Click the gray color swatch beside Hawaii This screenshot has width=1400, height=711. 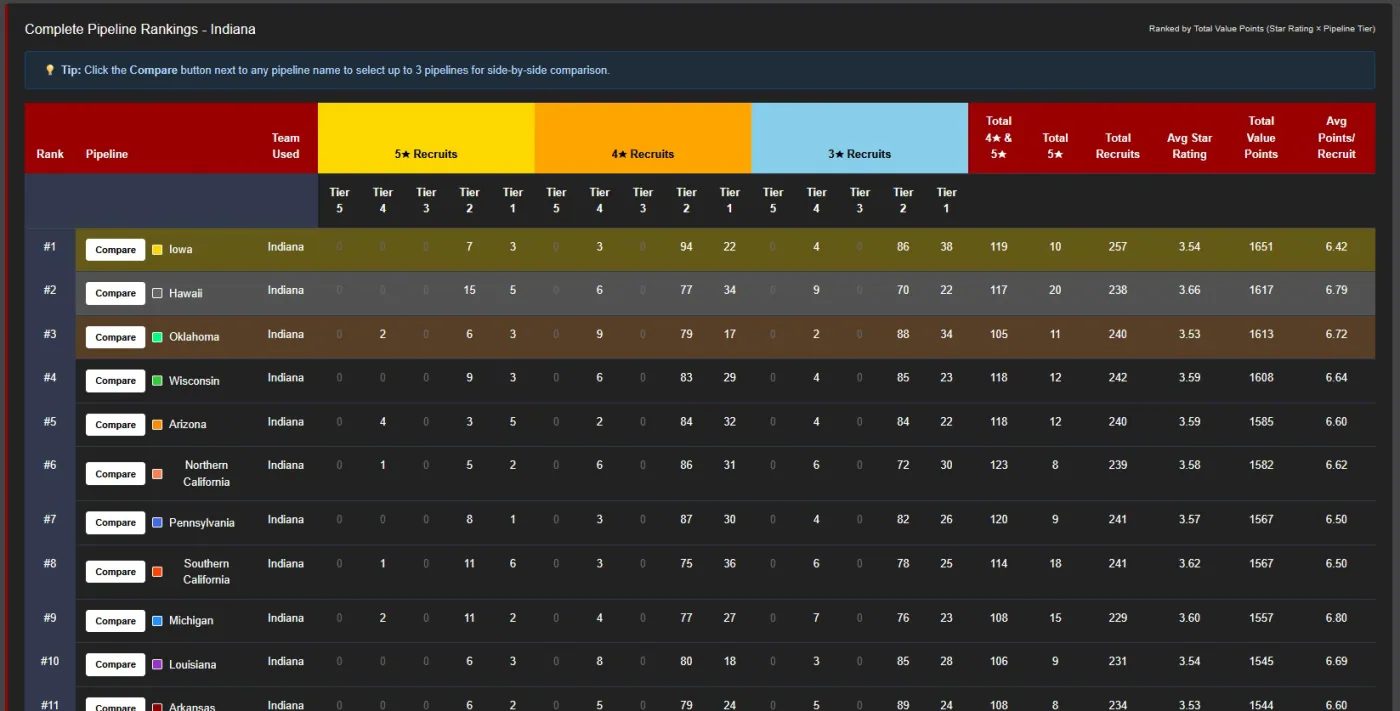[157, 294]
